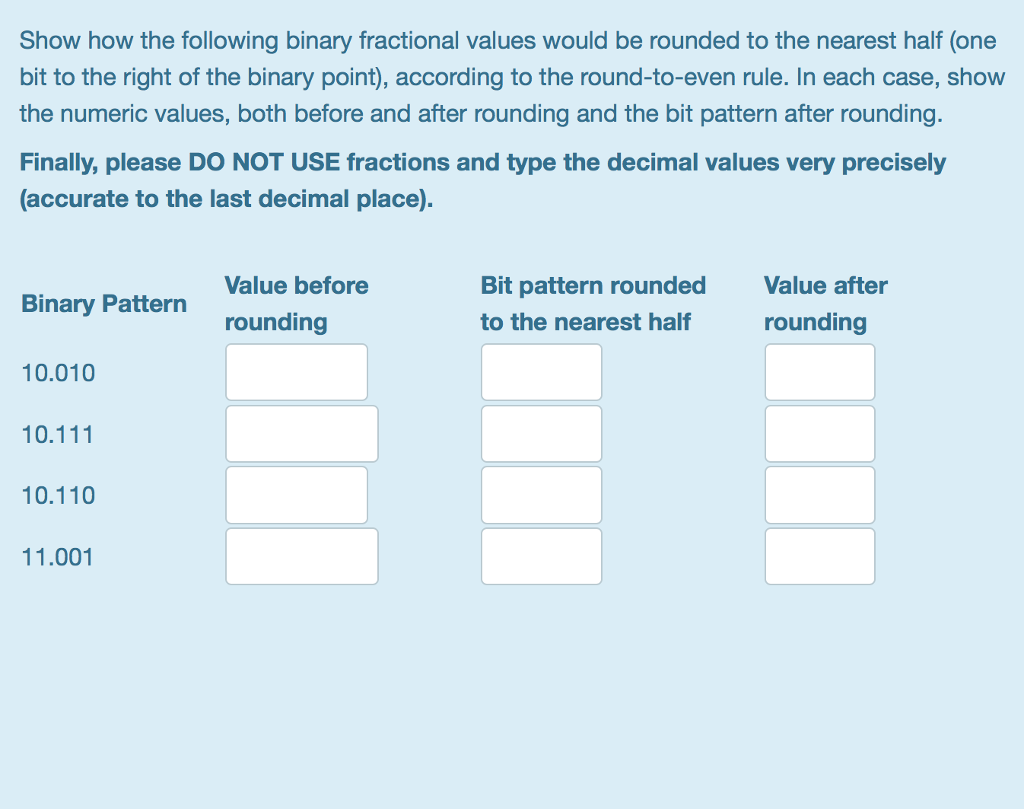Click the Value before rounding field for 10.010
1024x809 pixels.
pyautogui.click(x=296, y=372)
